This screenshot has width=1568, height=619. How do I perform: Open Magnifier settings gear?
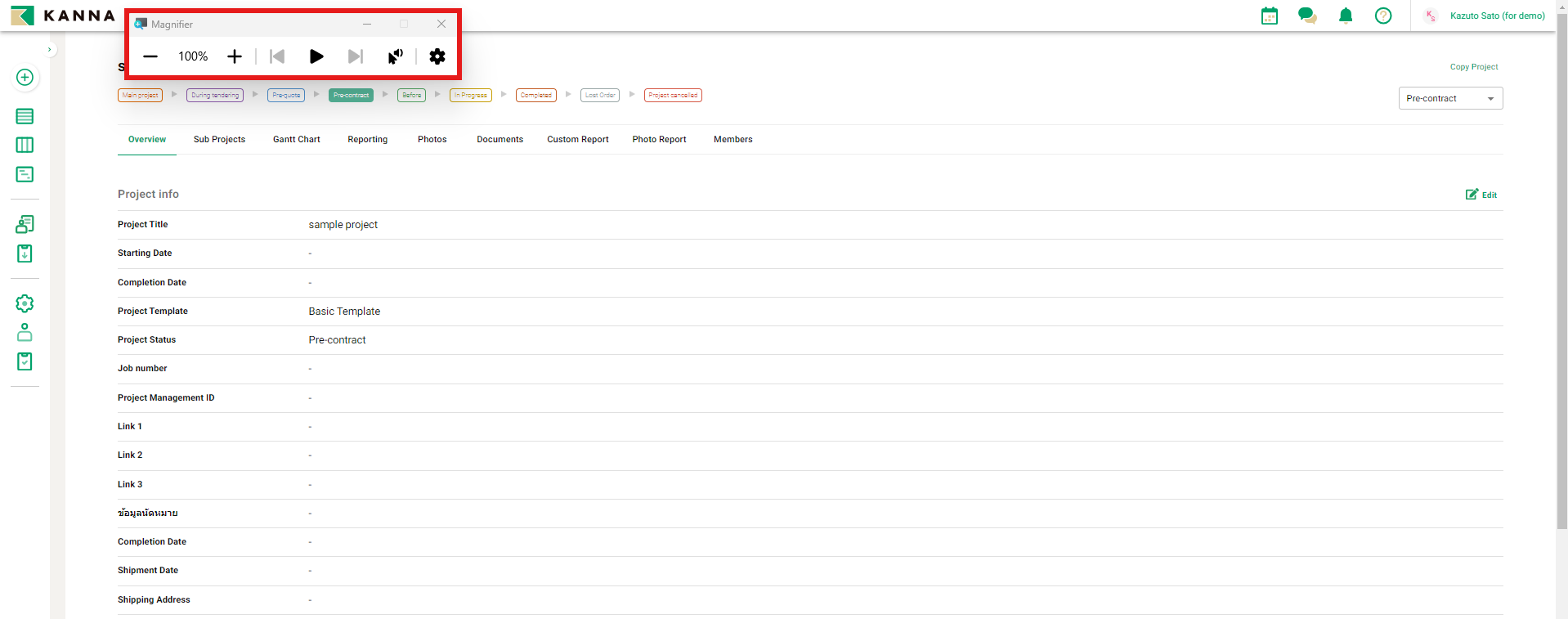tap(437, 56)
